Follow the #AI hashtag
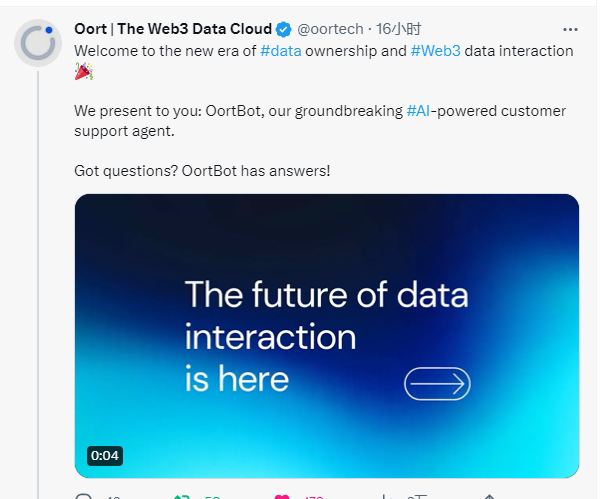The height and width of the screenshot is (499, 612). [x=418, y=111]
